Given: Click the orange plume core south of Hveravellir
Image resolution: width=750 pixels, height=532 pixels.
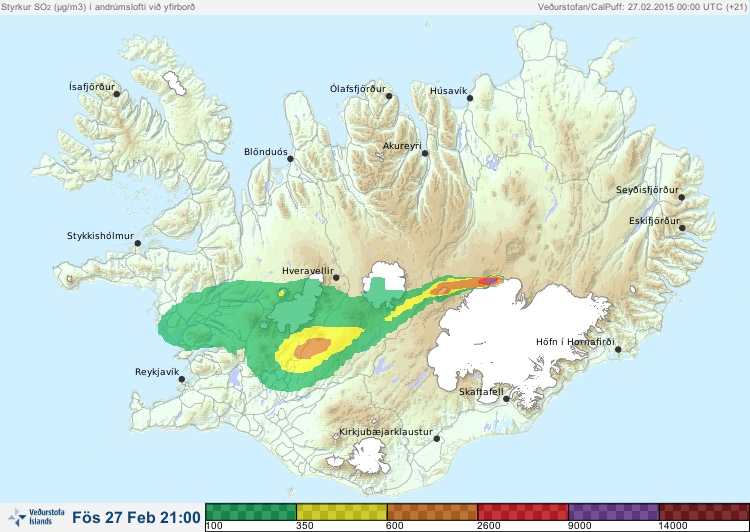Looking at the screenshot, I should tap(312, 348).
